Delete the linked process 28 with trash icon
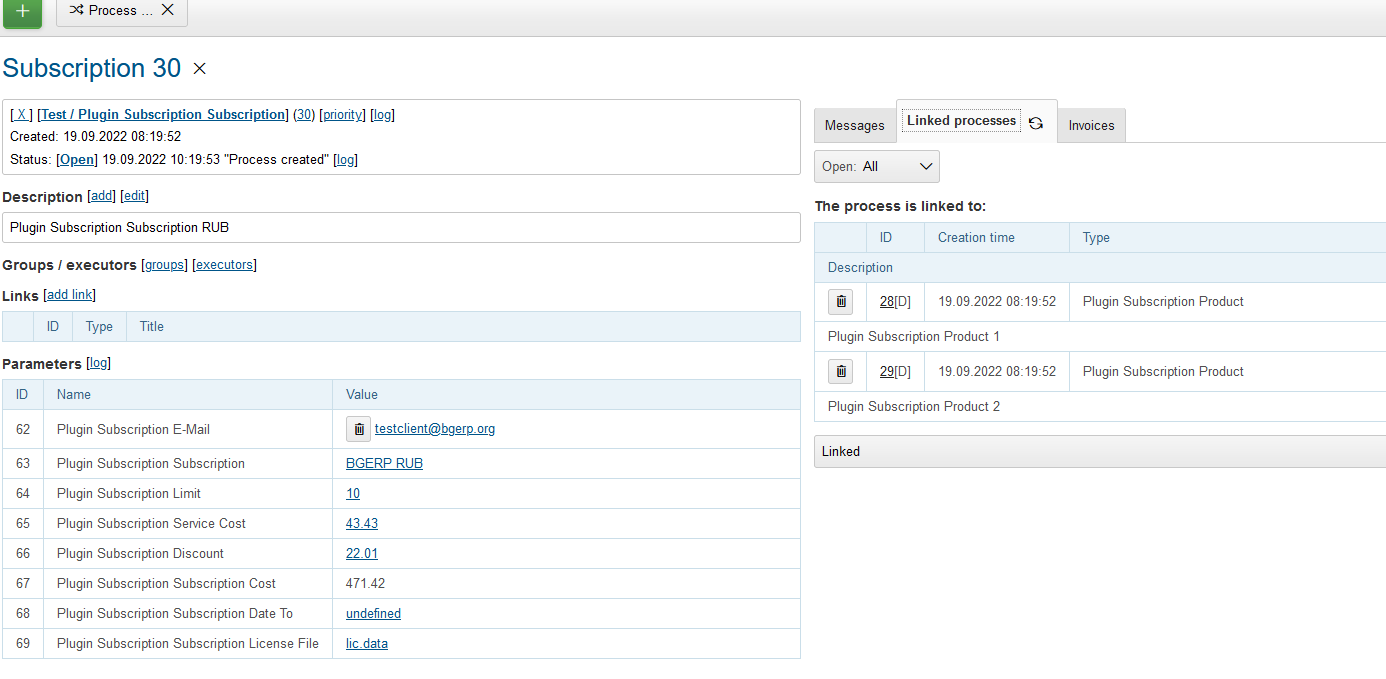Viewport: 1386px width, 679px height. [841, 302]
